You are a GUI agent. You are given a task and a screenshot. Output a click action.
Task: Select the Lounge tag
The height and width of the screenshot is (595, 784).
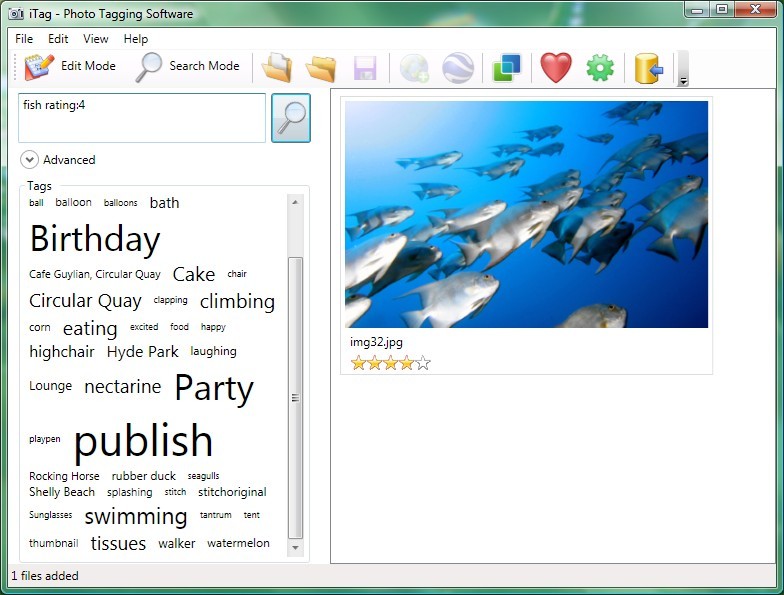coord(50,386)
